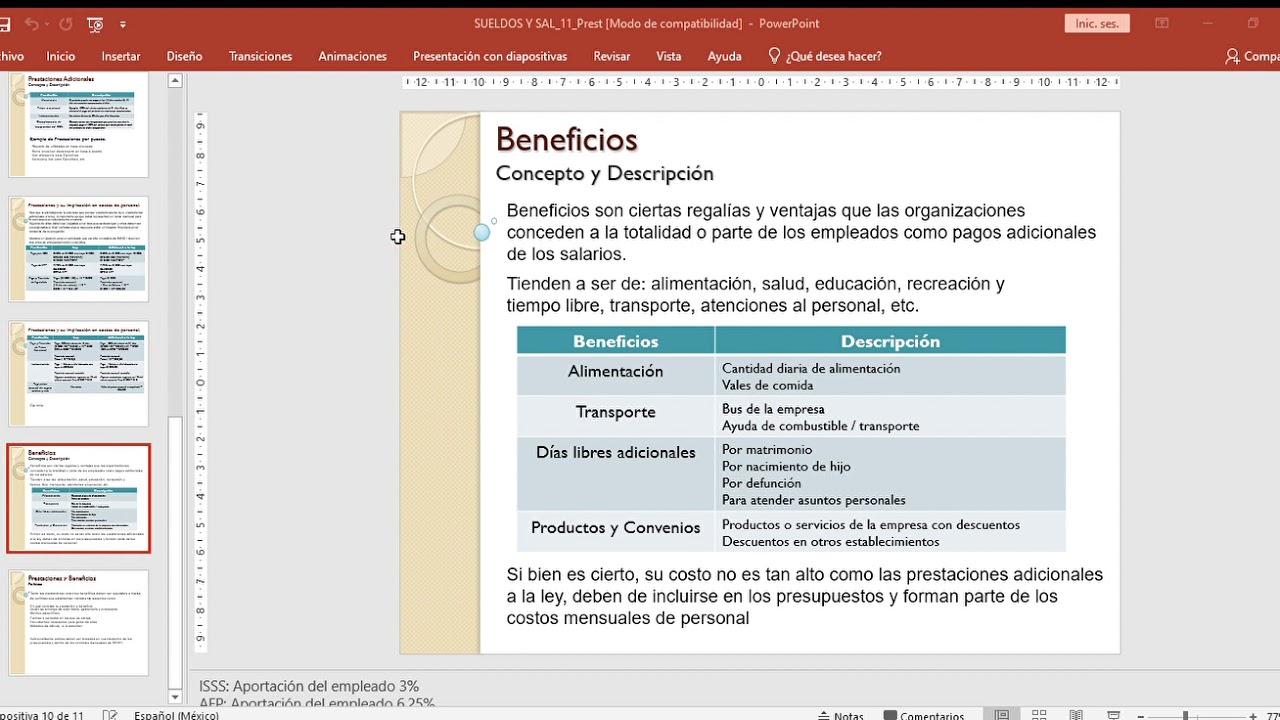Open the Inicio ribbon tab
Screen dimensions: 1280x720
tap(60, 56)
